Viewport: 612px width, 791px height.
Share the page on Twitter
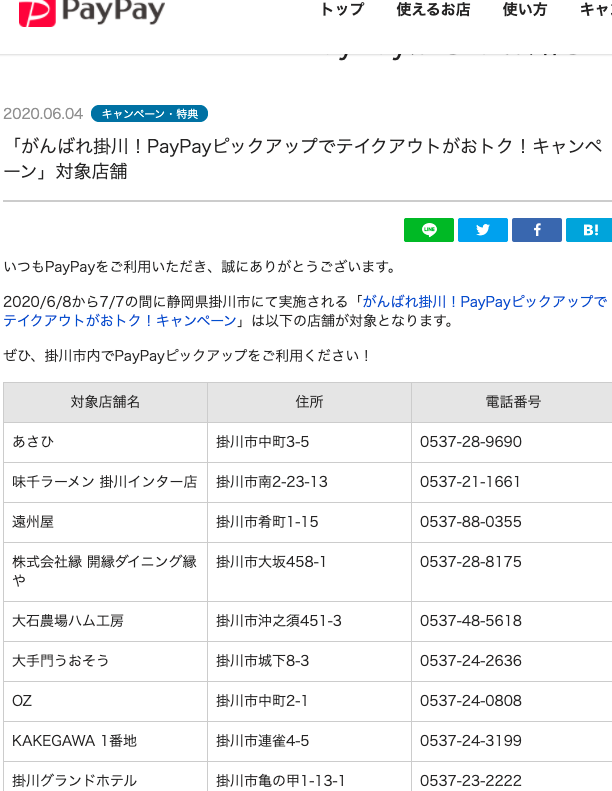pyautogui.click(x=483, y=230)
